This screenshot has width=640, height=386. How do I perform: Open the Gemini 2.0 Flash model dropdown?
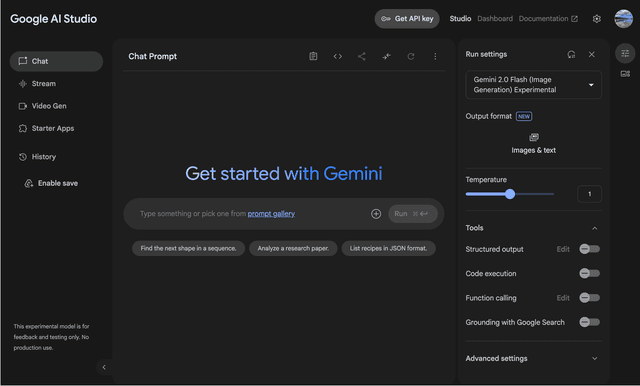tap(533, 85)
